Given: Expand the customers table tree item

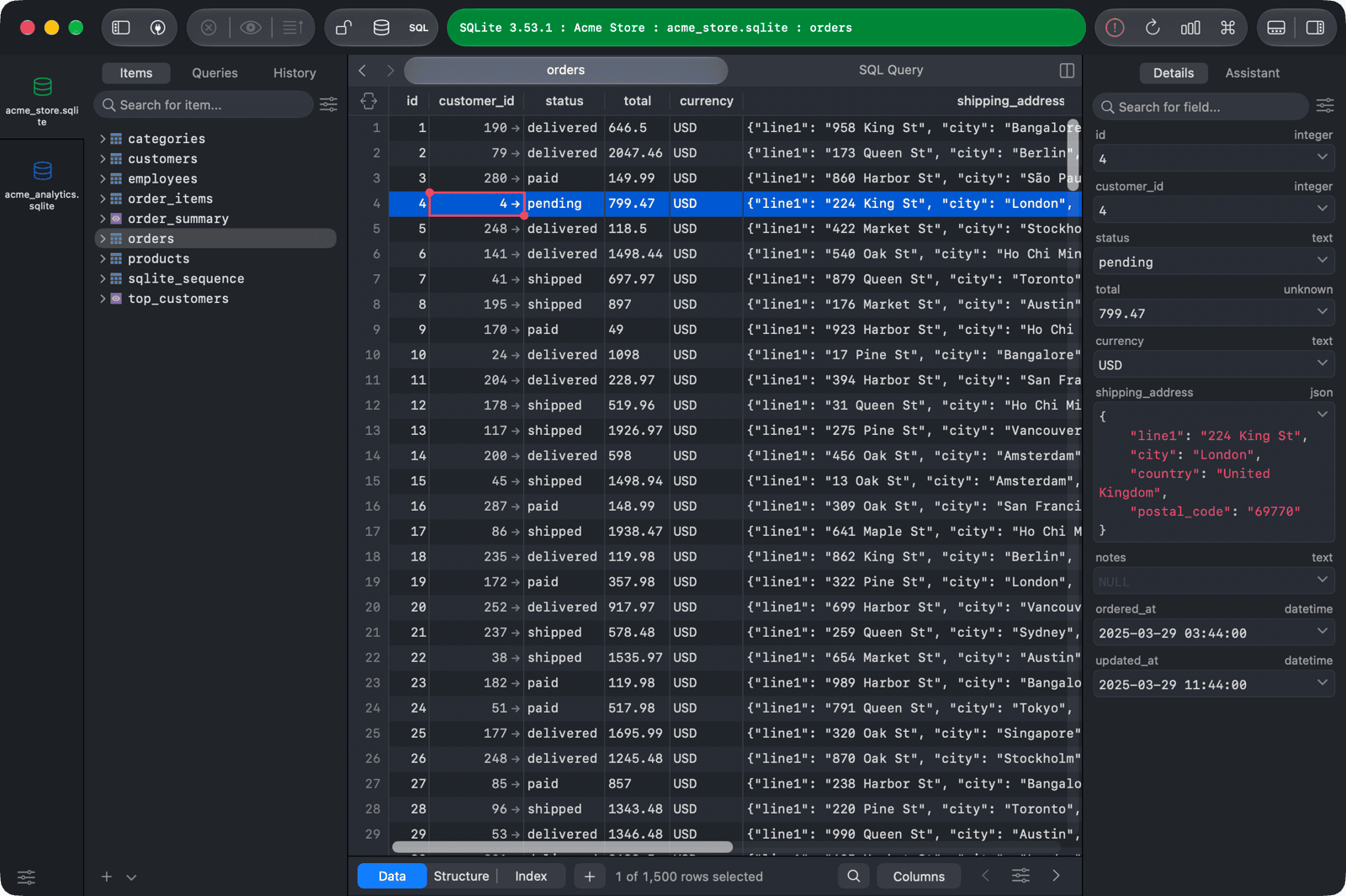Looking at the screenshot, I should tap(103, 159).
